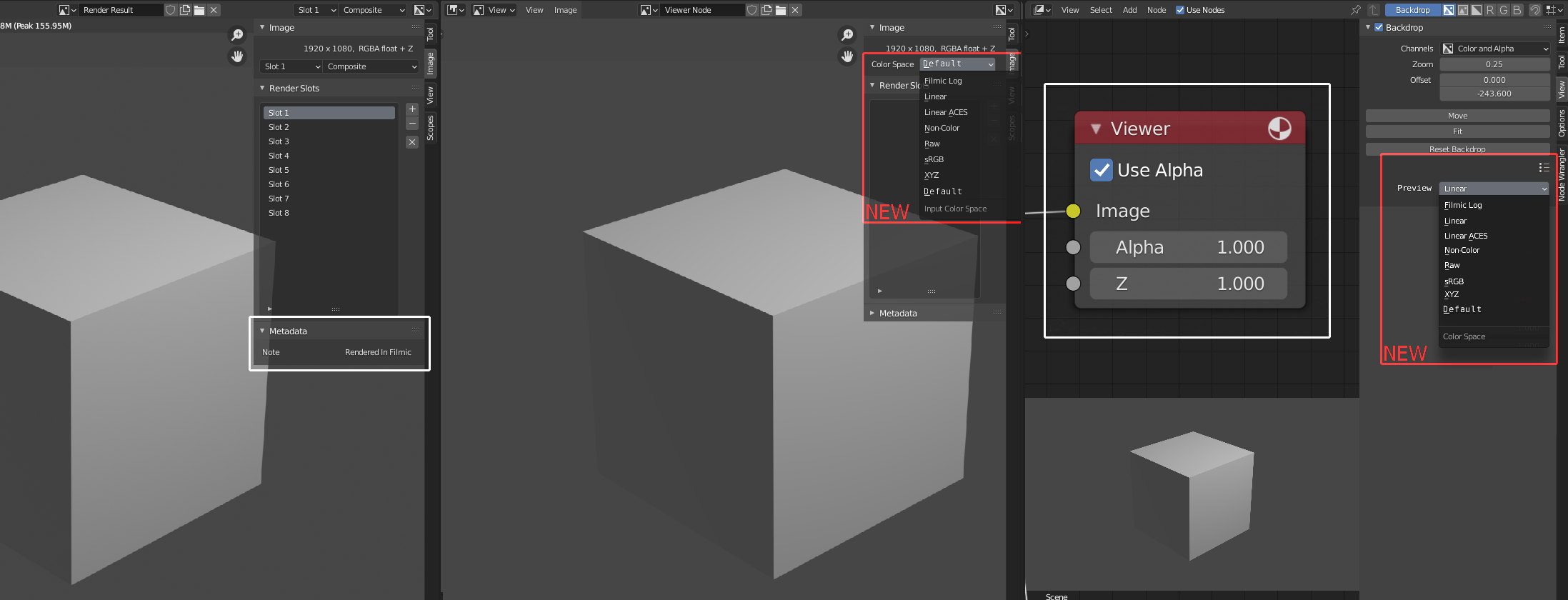1568x600 pixels.
Task: Open image browser next to Viewer Node
Action: point(649,10)
